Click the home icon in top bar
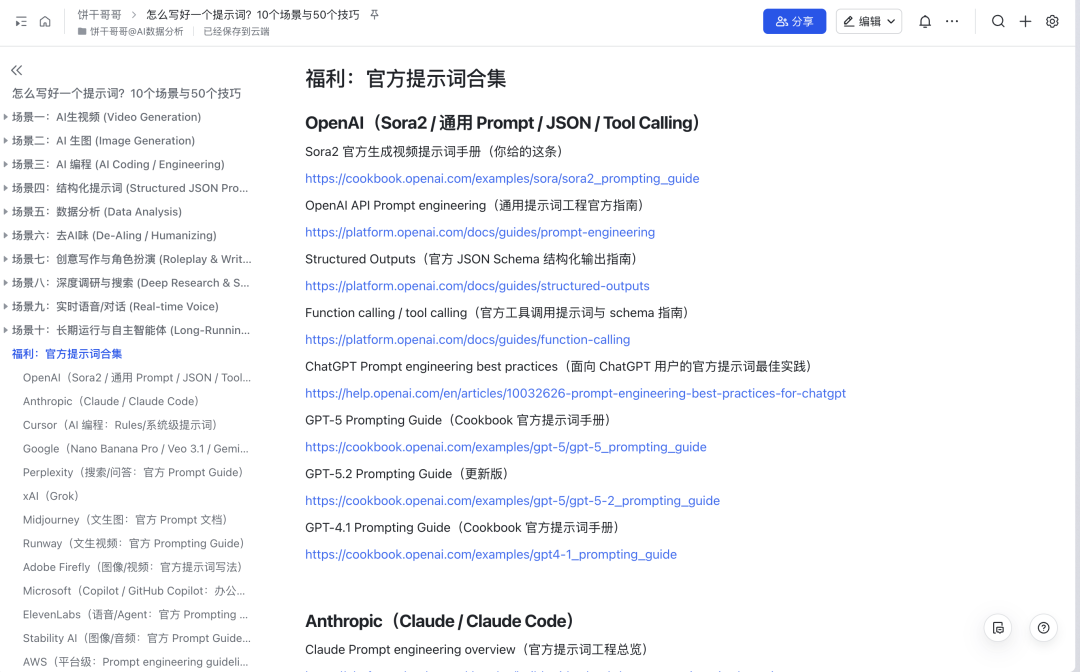Image resolution: width=1080 pixels, height=672 pixels. click(x=45, y=21)
